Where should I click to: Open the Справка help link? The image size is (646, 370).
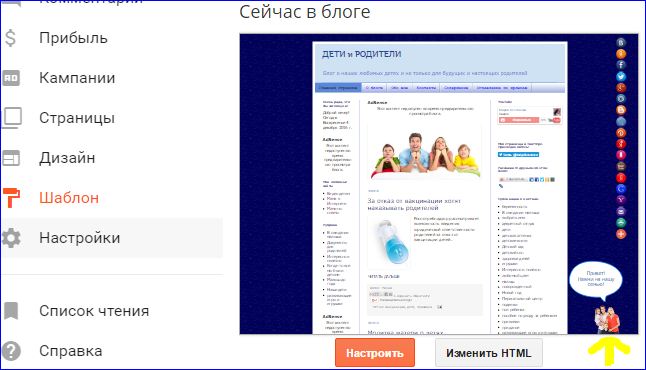tap(70, 351)
